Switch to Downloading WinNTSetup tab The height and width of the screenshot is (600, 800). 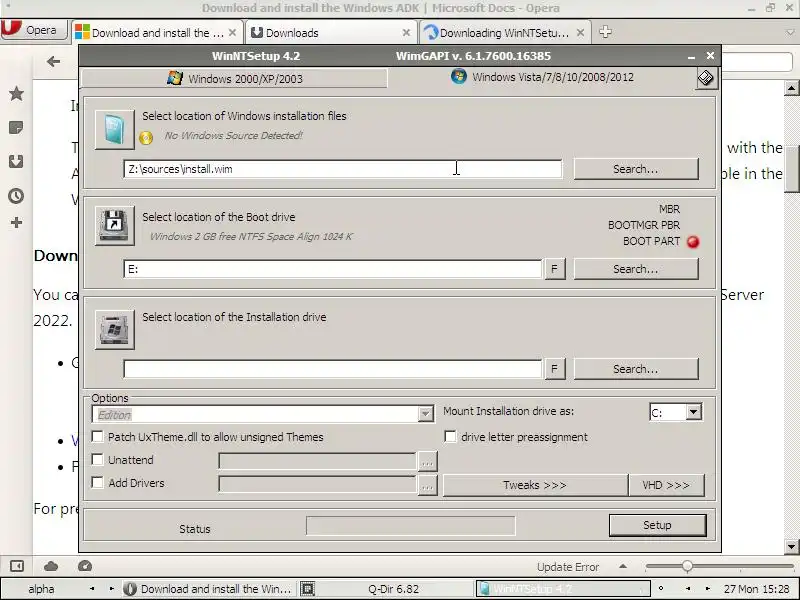pyautogui.click(x=505, y=33)
